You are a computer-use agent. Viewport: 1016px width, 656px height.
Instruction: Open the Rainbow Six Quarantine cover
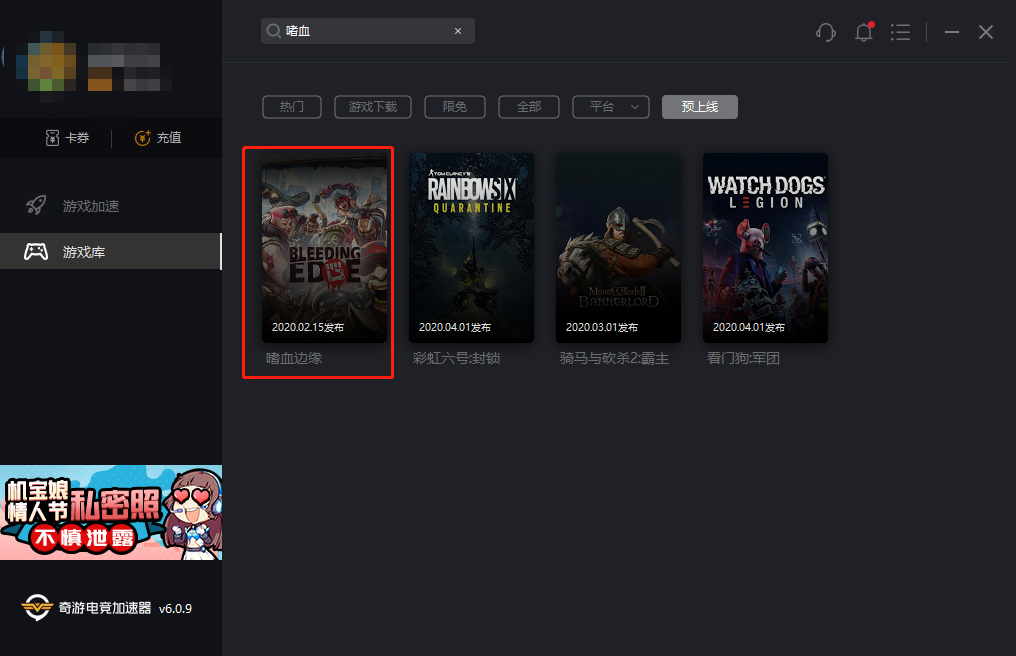point(471,248)
